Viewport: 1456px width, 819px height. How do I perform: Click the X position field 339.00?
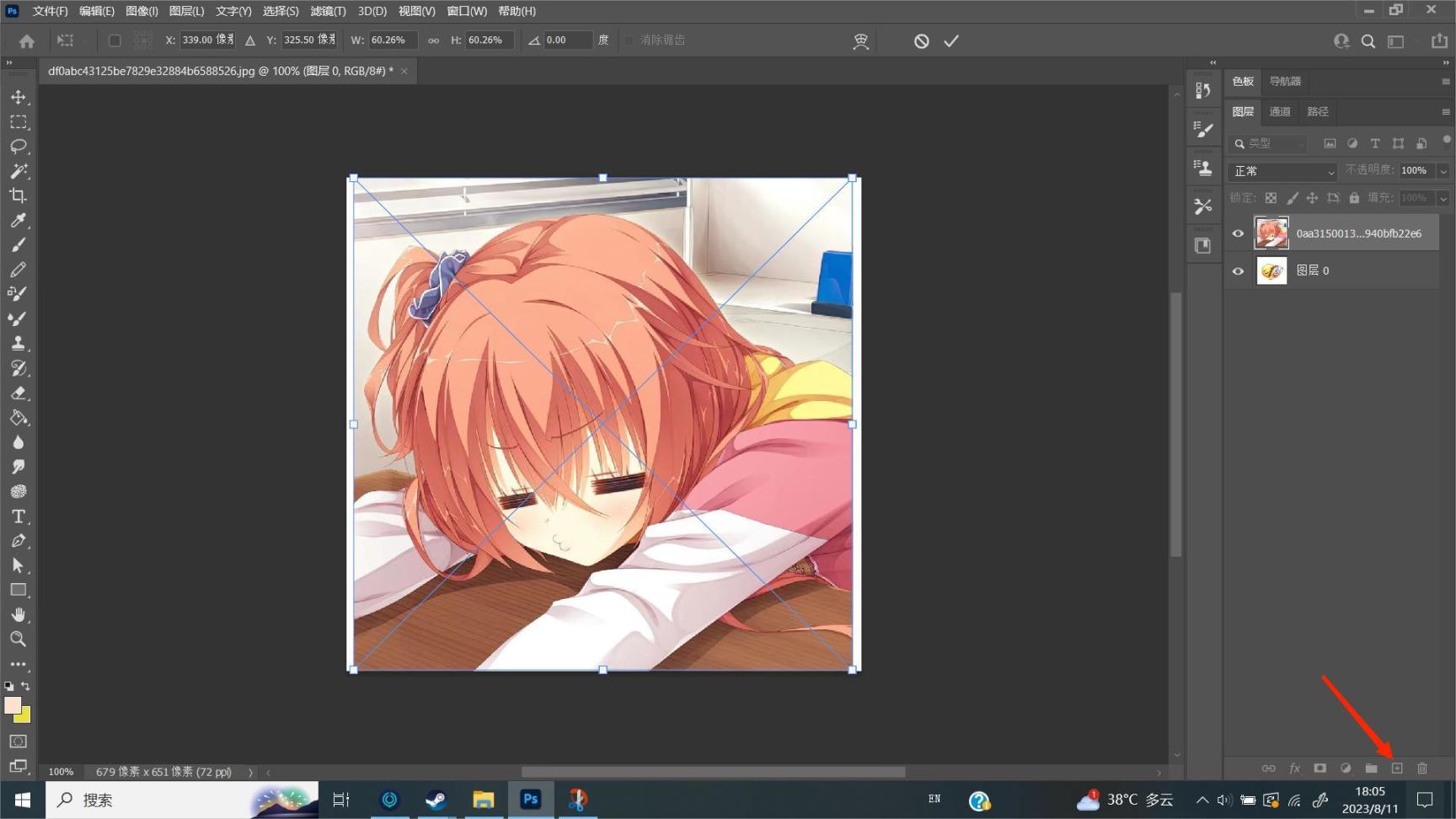pos(208,40)
